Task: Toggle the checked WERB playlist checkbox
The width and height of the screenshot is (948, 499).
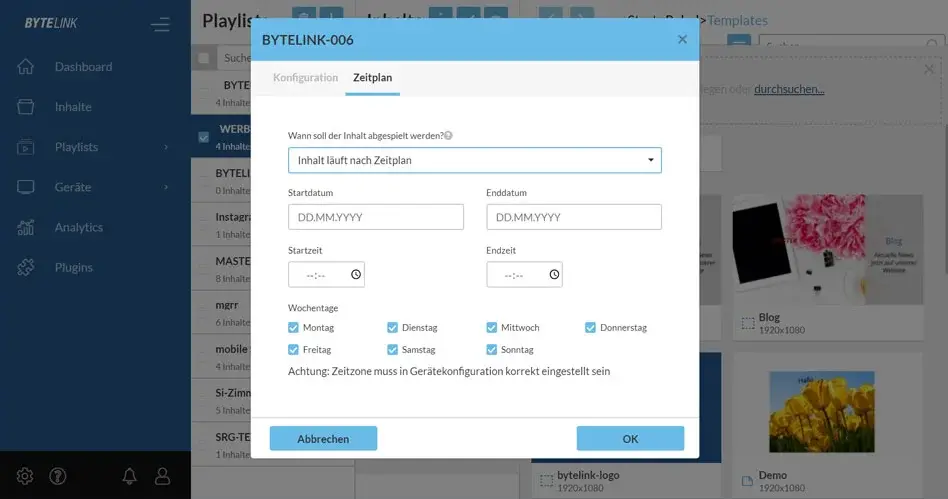Action: [x=204, y=137]
